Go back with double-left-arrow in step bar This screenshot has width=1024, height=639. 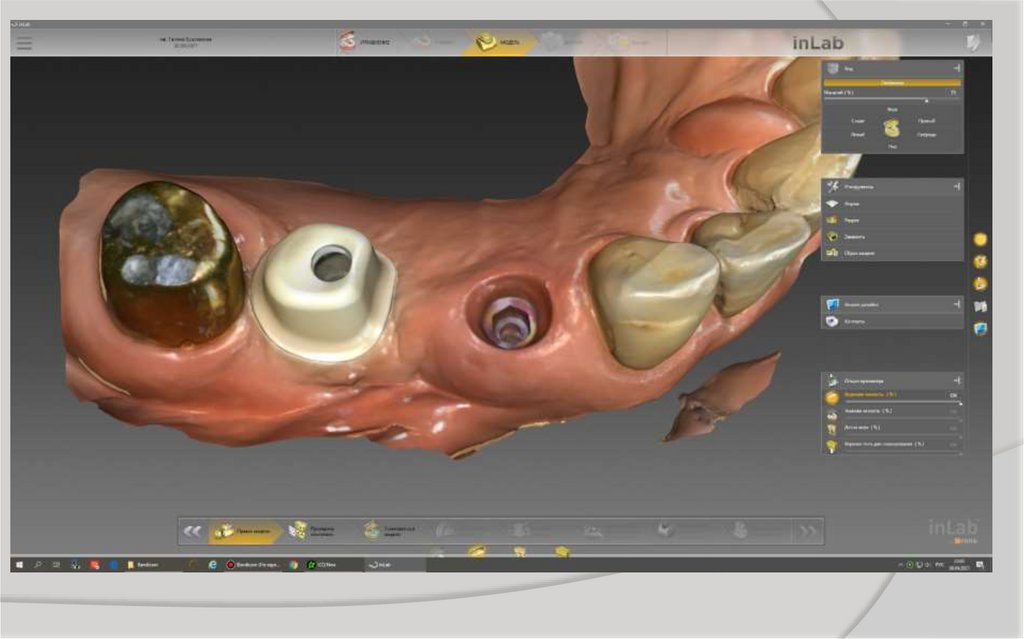[x=192, y=531]
